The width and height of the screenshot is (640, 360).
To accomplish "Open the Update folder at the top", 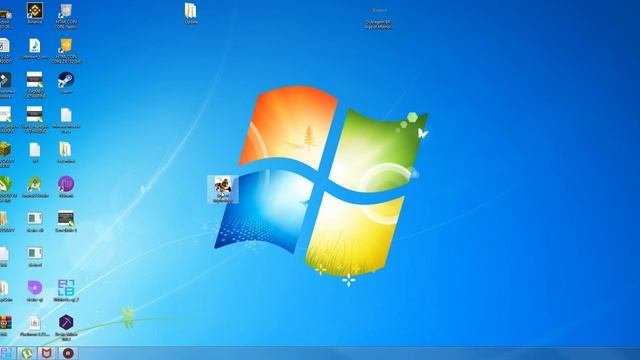I will coord(191,11).
